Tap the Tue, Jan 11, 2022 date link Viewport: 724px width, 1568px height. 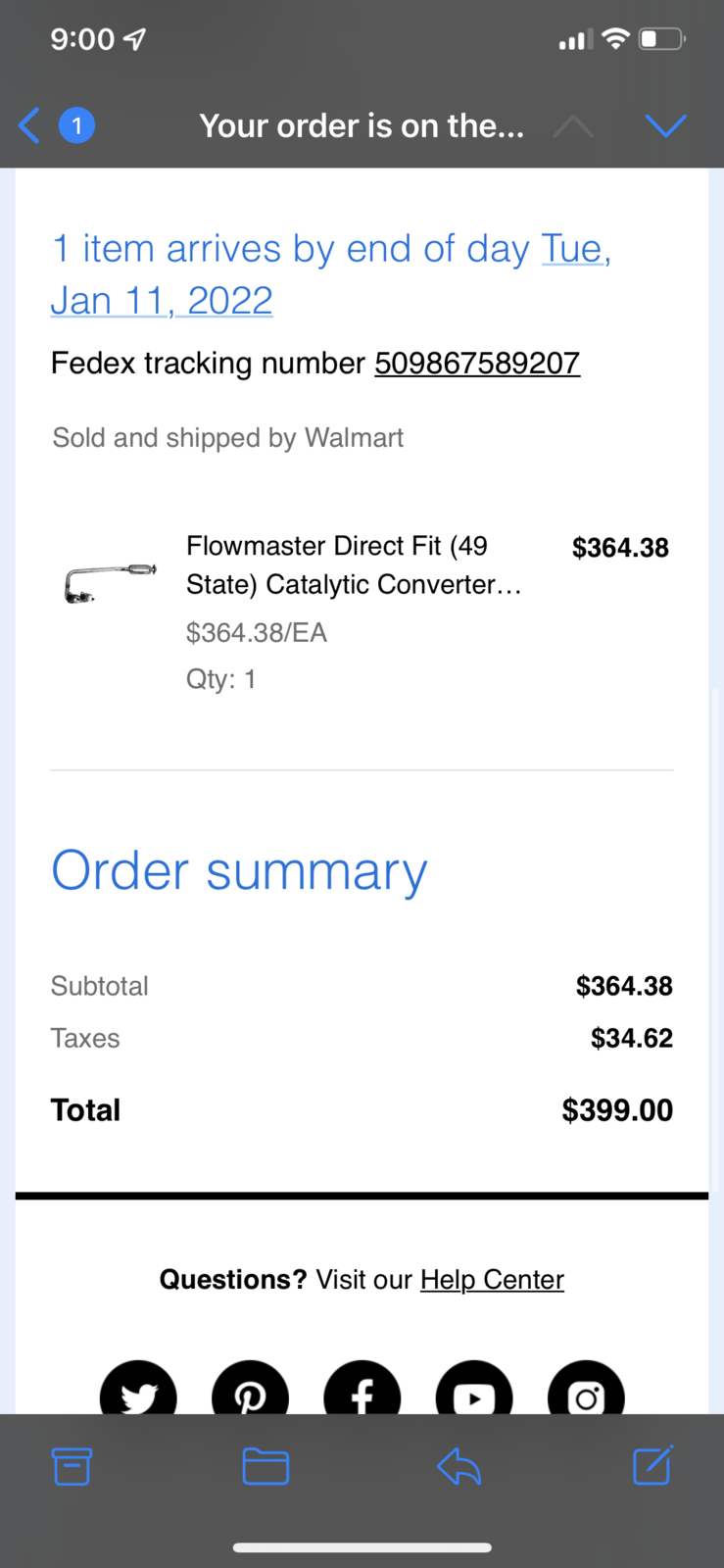tap(162, 300)
